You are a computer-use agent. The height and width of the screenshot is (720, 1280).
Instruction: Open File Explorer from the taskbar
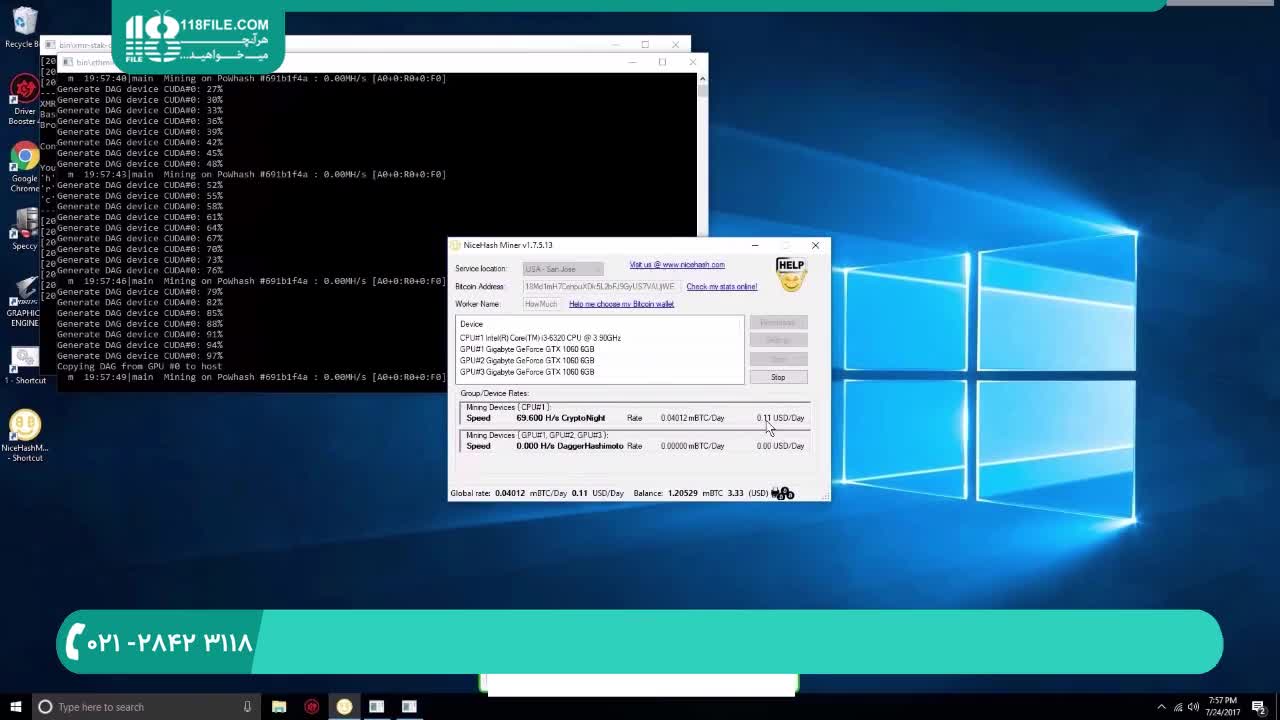coord(279,707)
